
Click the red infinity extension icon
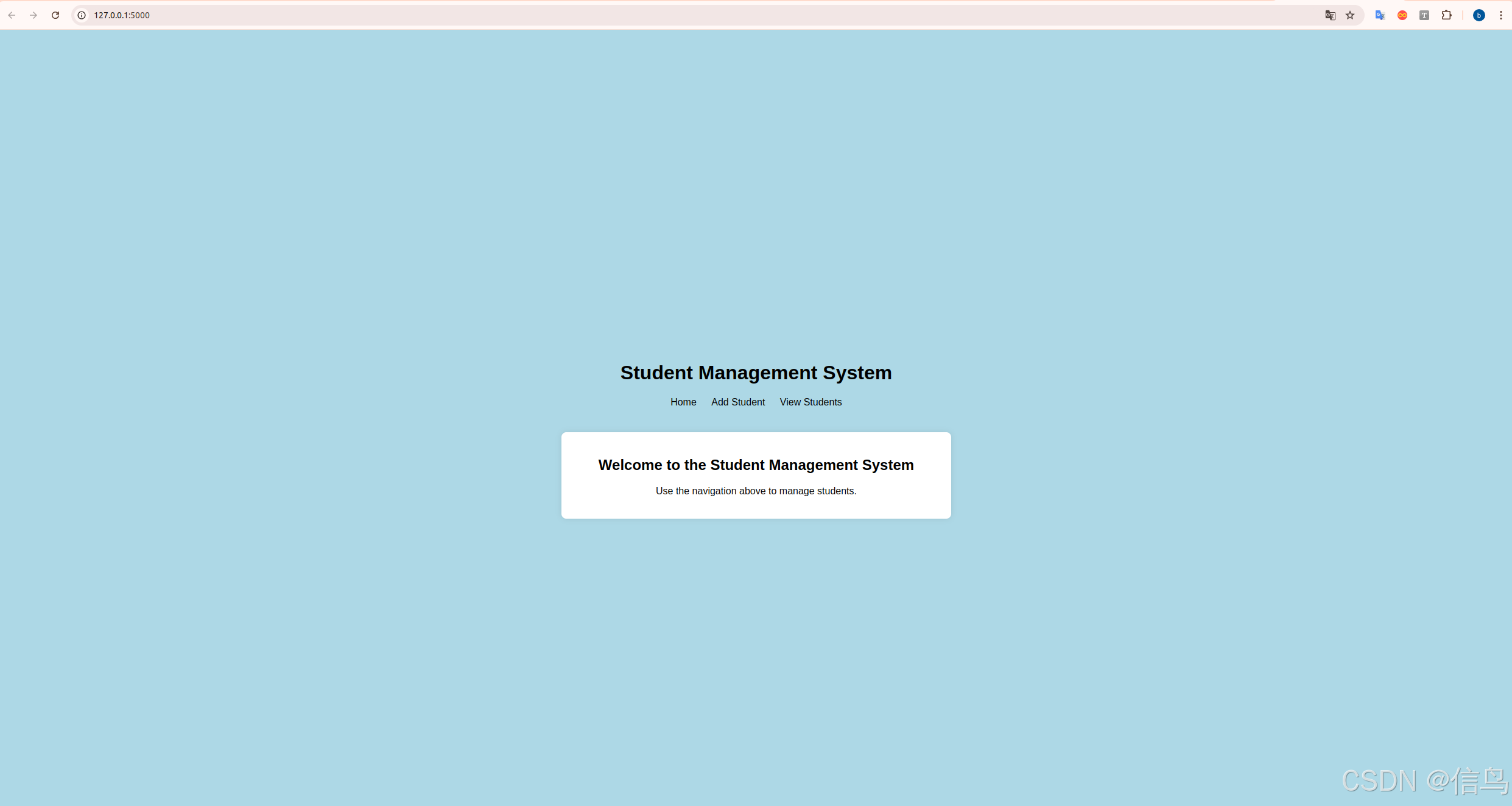(x=1402, y=15)
